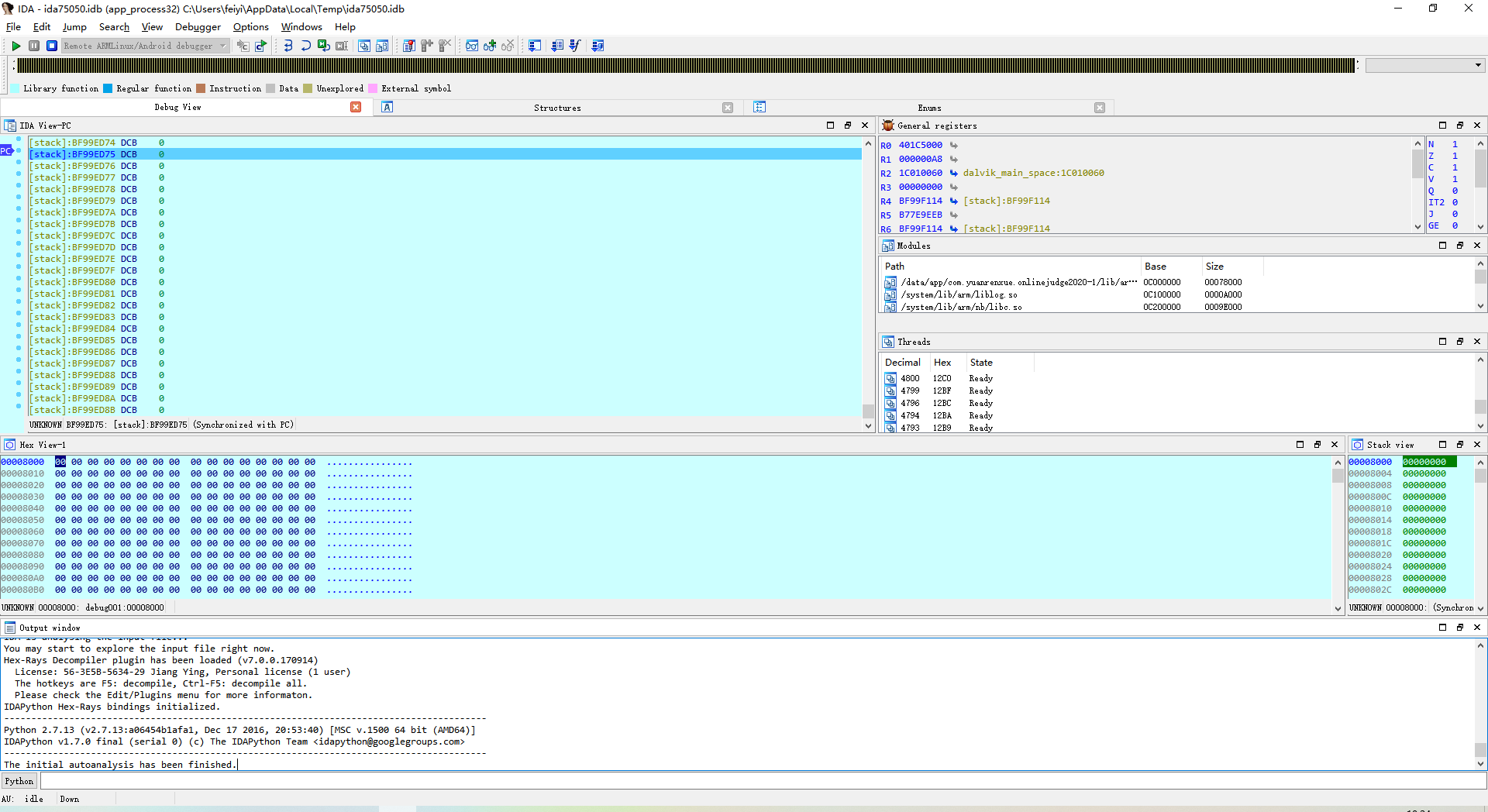Sort threads by the State column header
1488x812 pixels.
tap(1000, 363)
